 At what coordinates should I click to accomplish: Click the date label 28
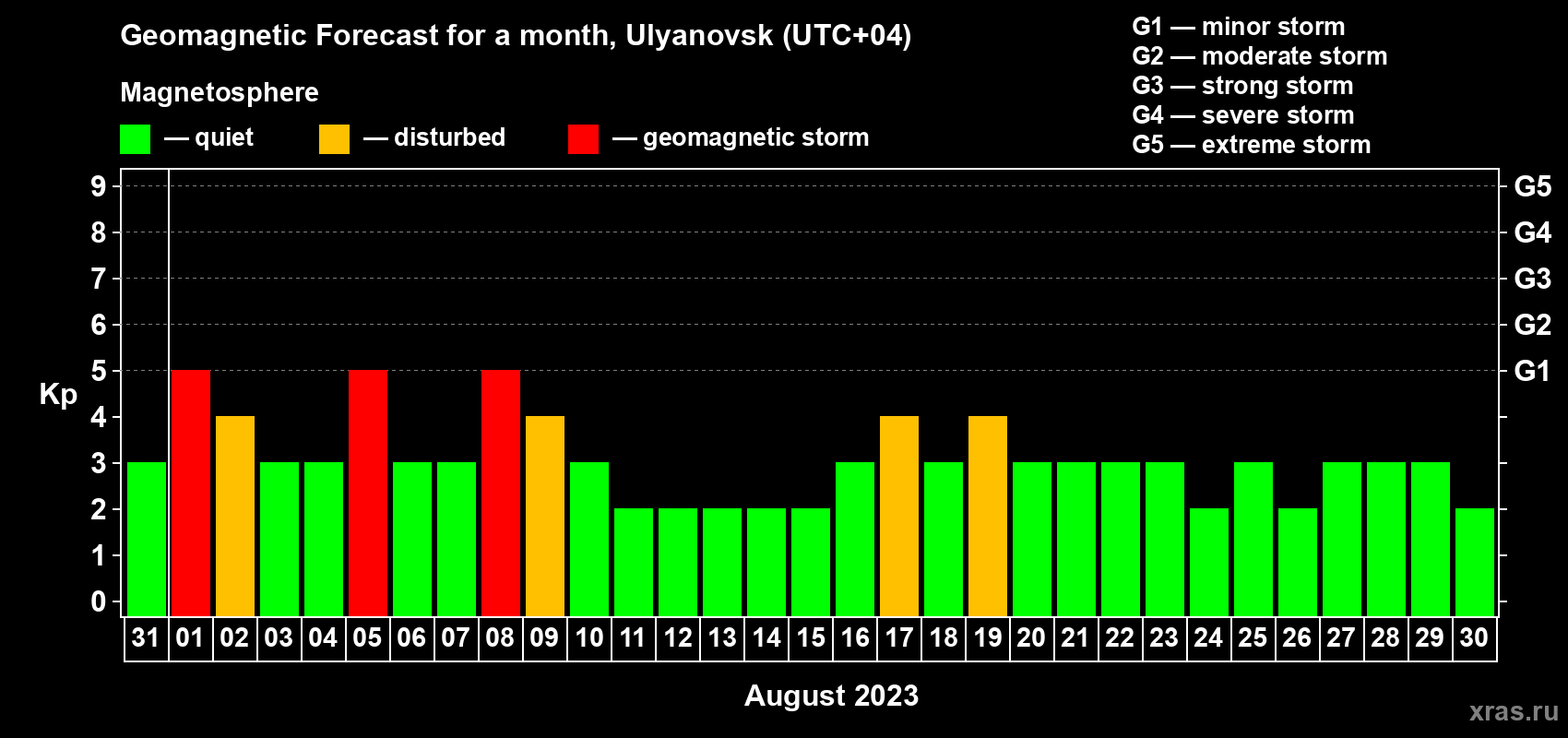[x=1385, y=637]
